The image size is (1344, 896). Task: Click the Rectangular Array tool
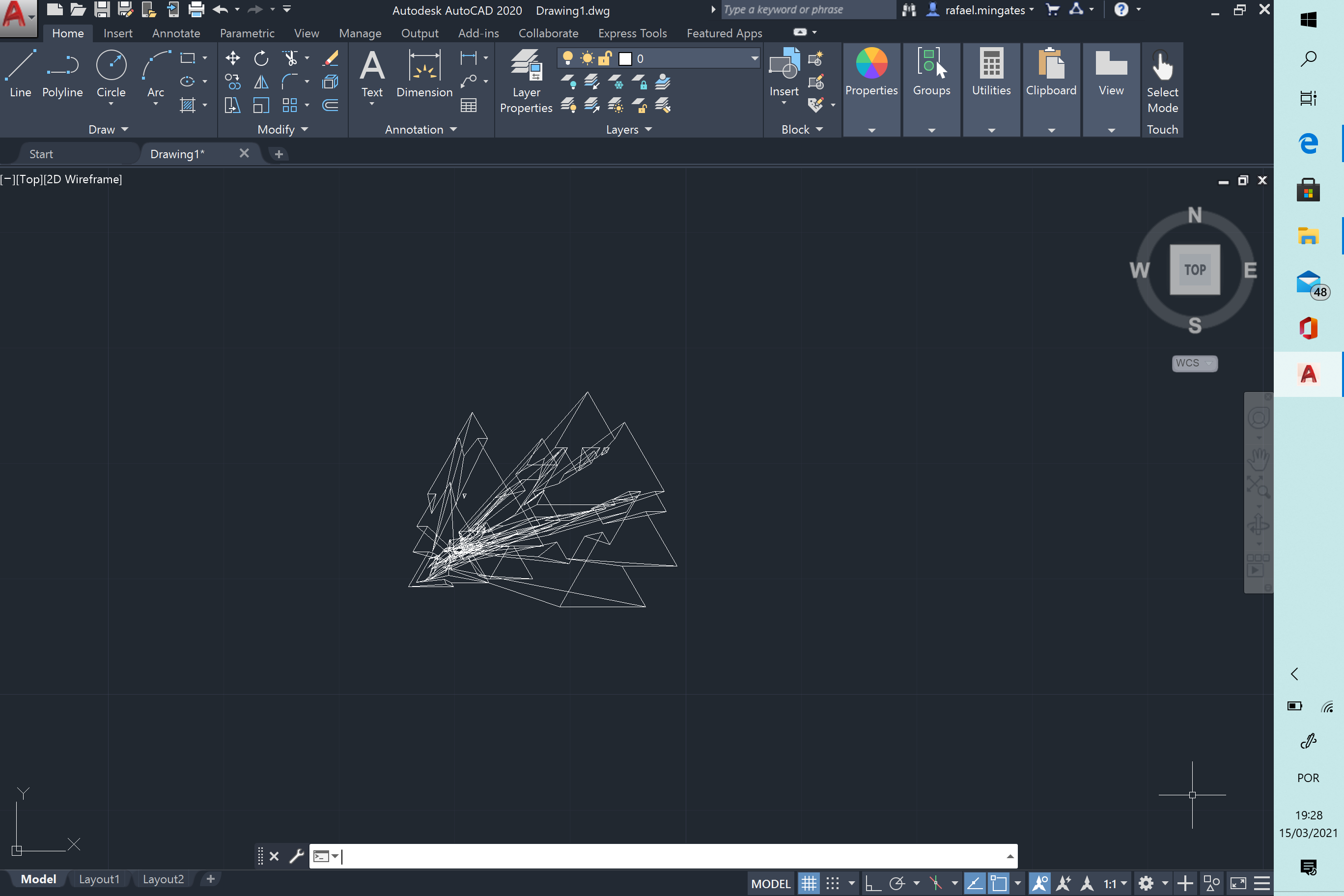pyautogui.click(x=290, y=105)
